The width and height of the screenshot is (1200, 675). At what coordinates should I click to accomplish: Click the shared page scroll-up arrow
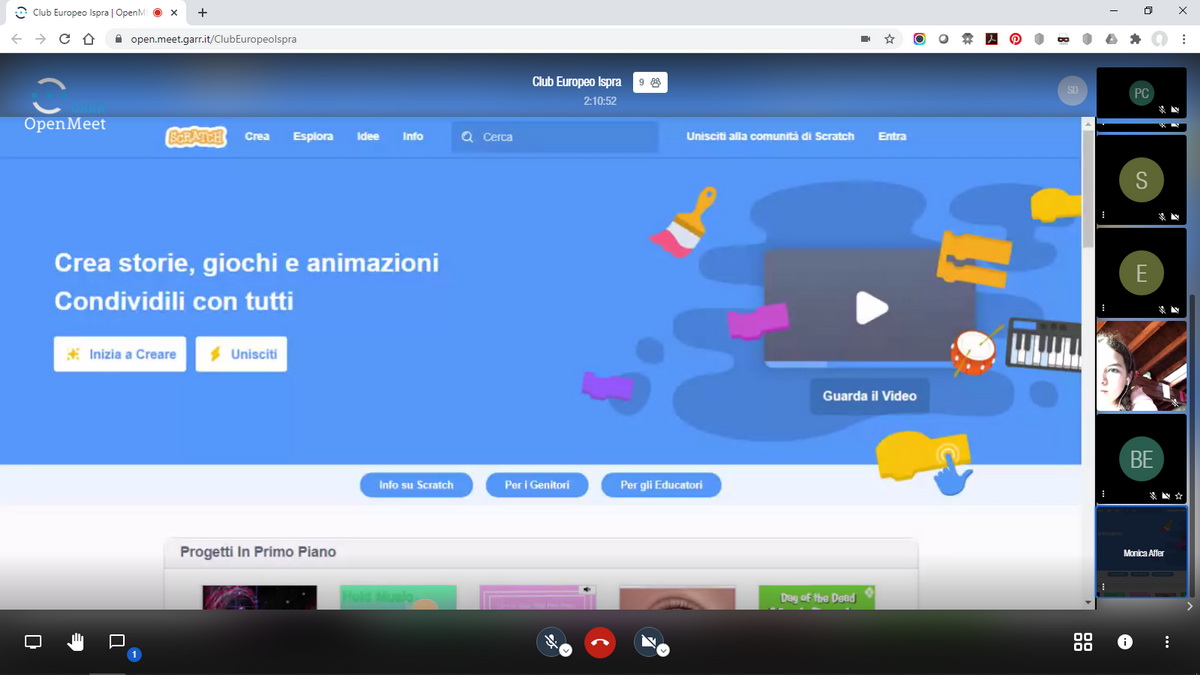point(1089,125)
